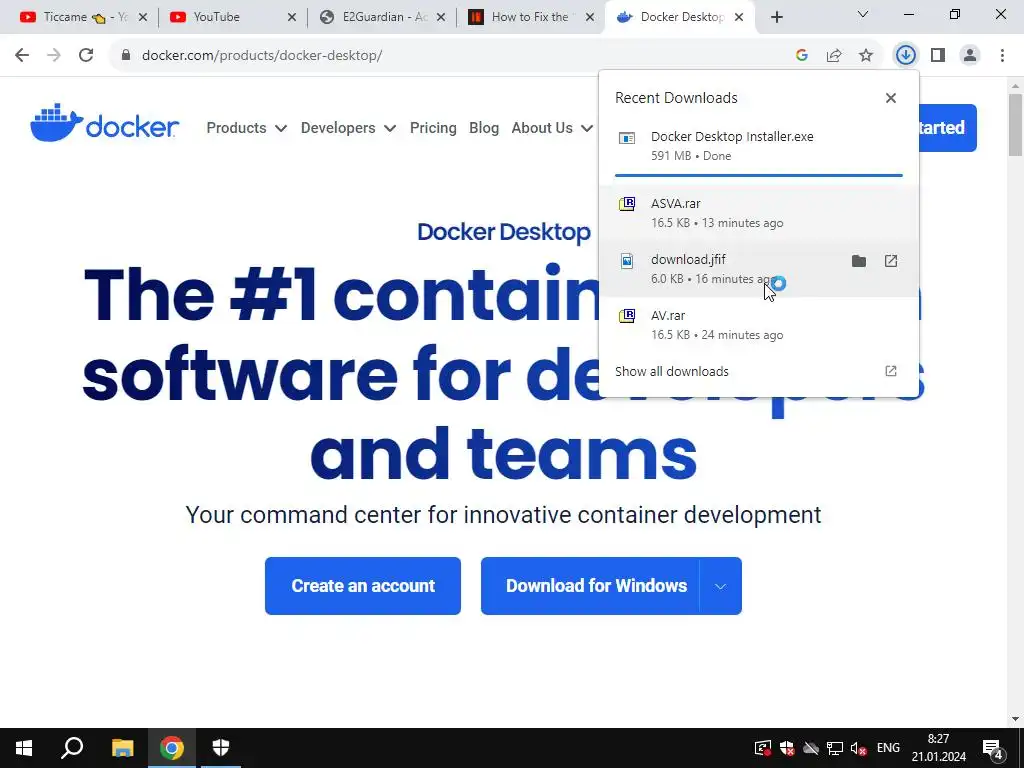Open the AV.rar download entry
The width and height of the screenshot is (1024, 768).
[x=759, y=325]
